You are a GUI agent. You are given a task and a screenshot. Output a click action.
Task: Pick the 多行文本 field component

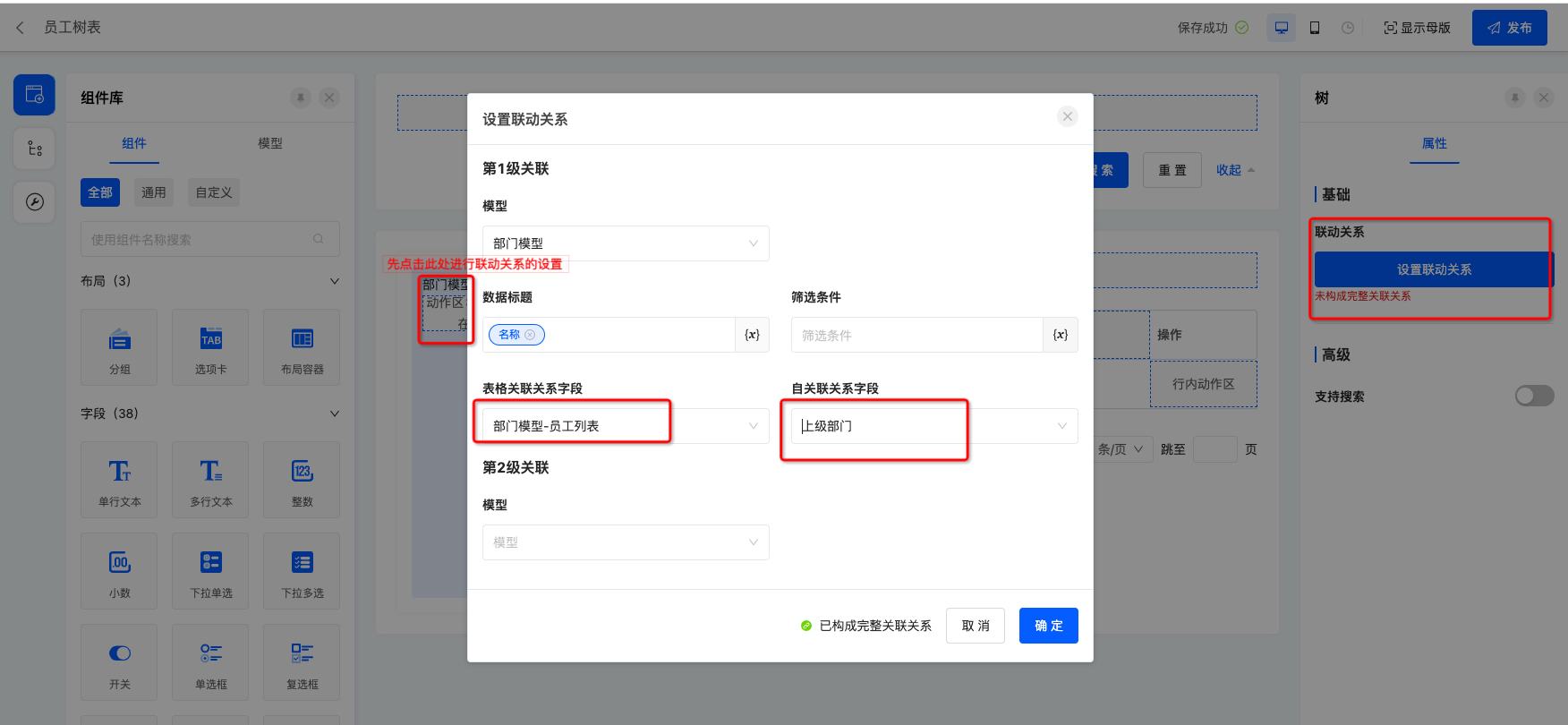(210, 480)
